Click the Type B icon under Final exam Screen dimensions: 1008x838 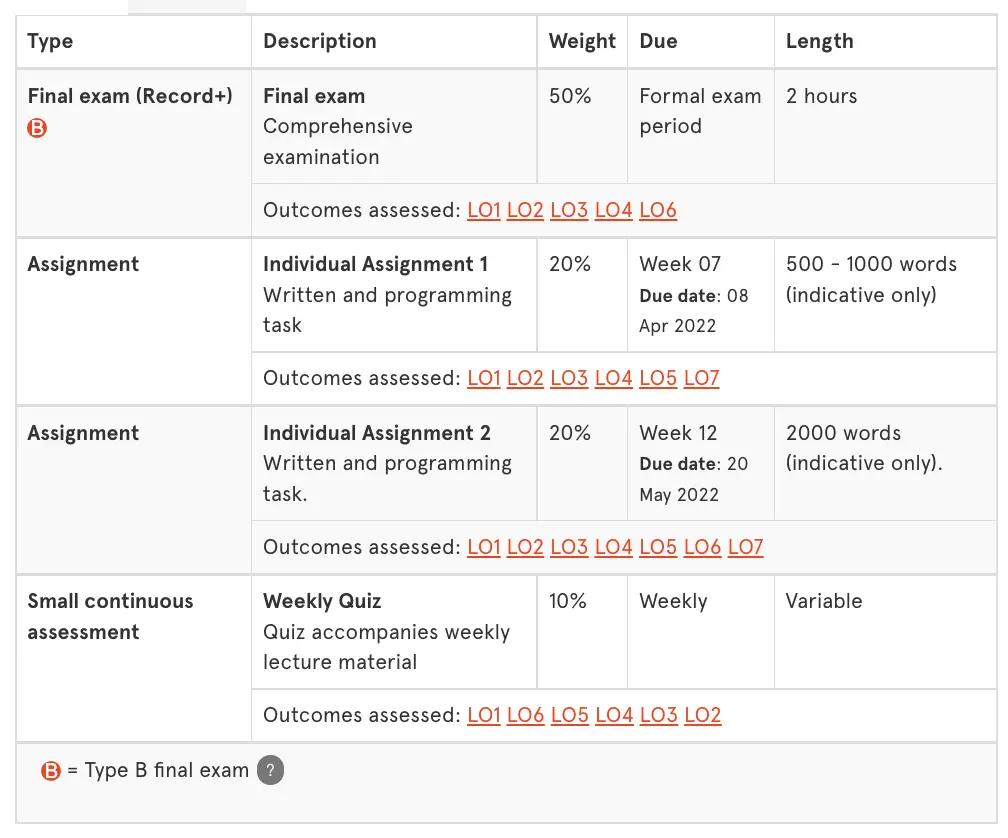(37, 128)
